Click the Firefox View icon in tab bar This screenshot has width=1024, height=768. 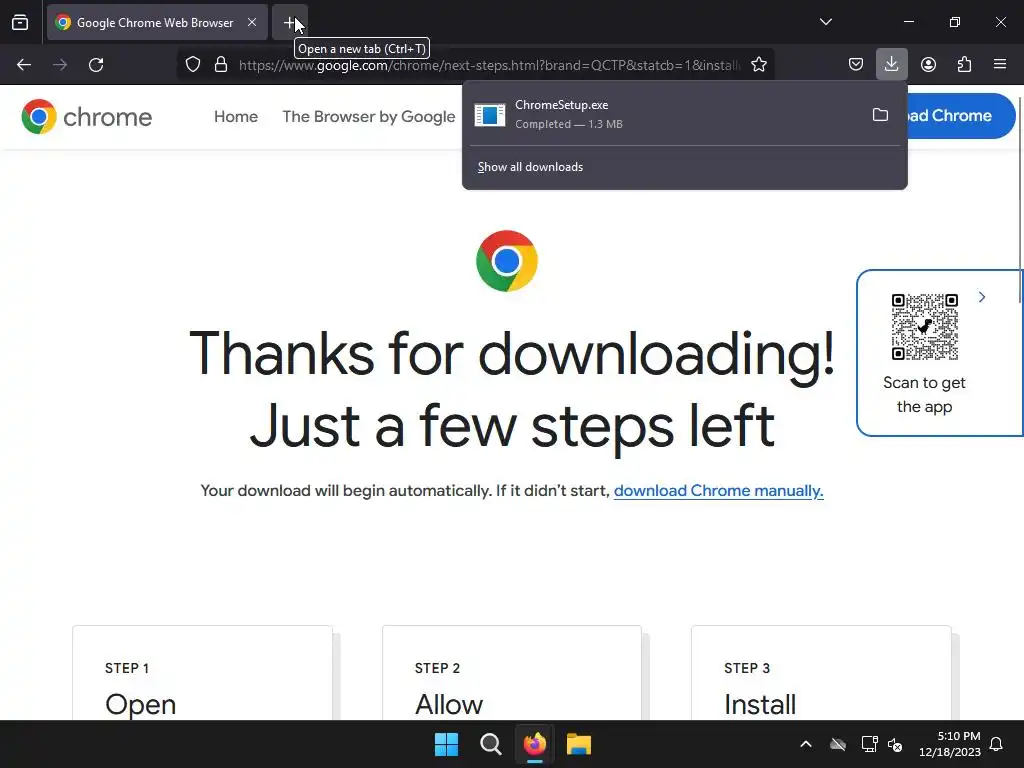20,23
